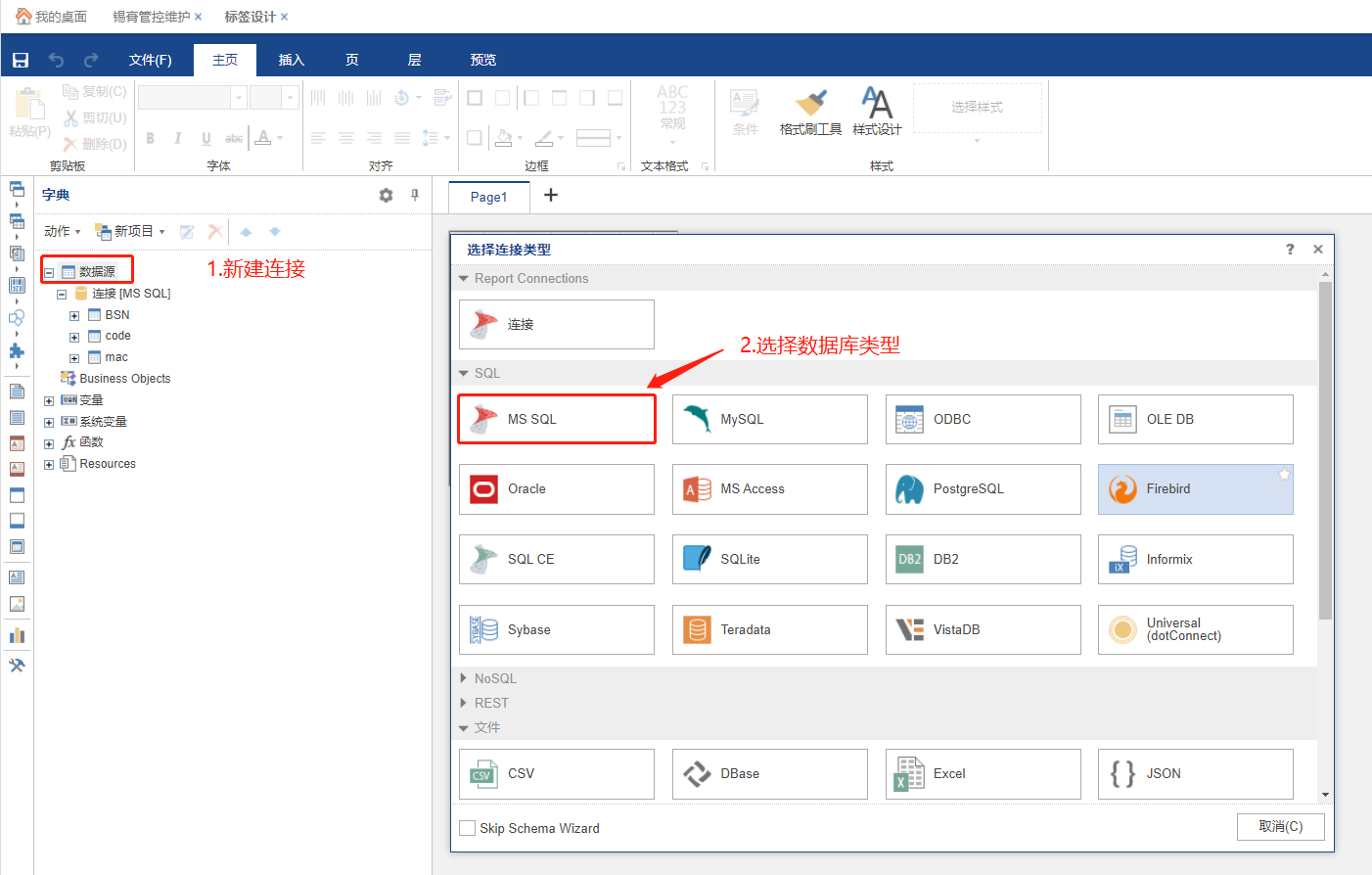Expand the REST connection group
Screen dimensions: 1372x875
[x=464, y=703]
